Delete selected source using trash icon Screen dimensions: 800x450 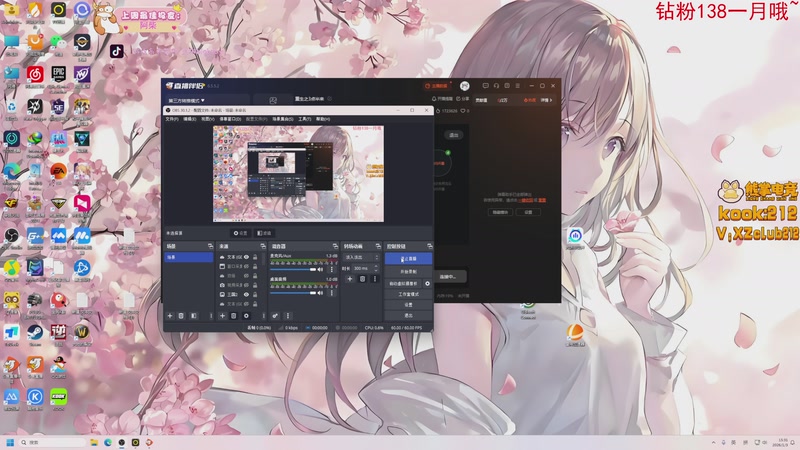(x=233, y=316)
